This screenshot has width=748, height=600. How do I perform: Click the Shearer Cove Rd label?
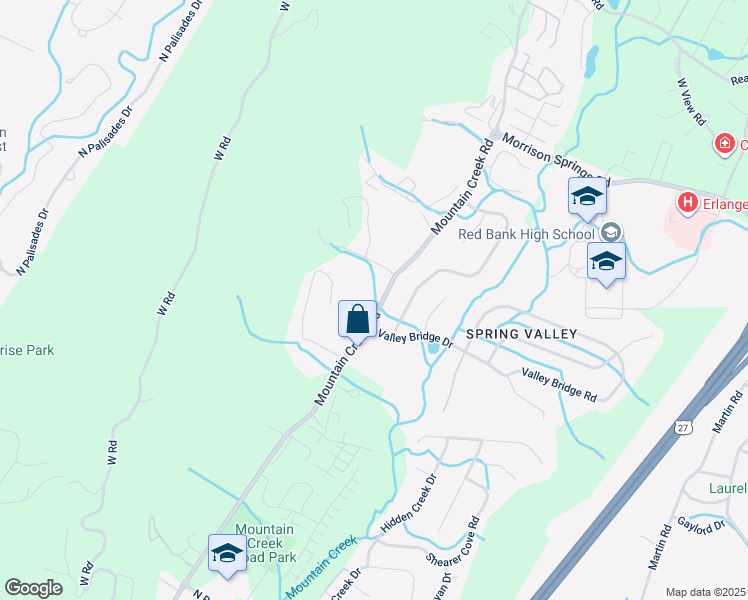coord(453,541)
